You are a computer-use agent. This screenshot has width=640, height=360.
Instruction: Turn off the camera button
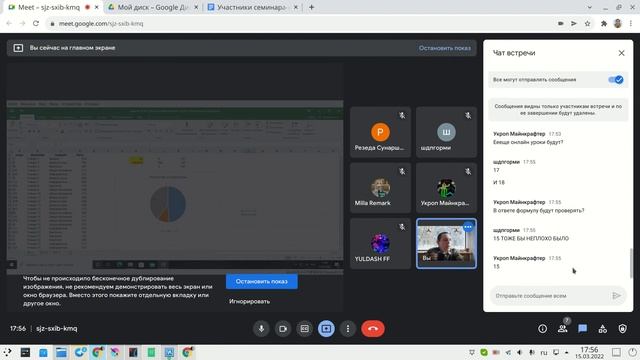[x=283, y=329]
